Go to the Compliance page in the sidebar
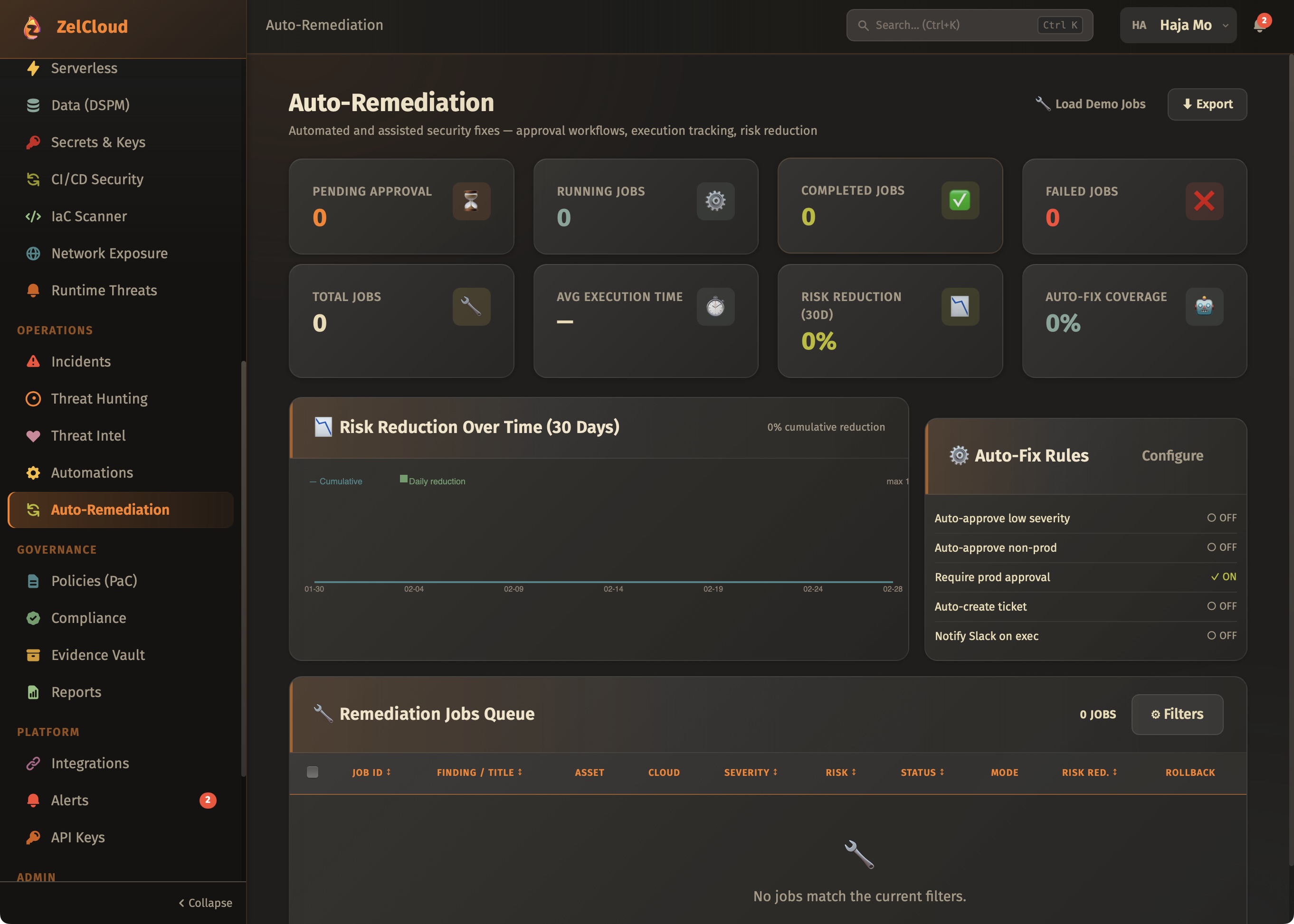 click(x=88, y=618)
